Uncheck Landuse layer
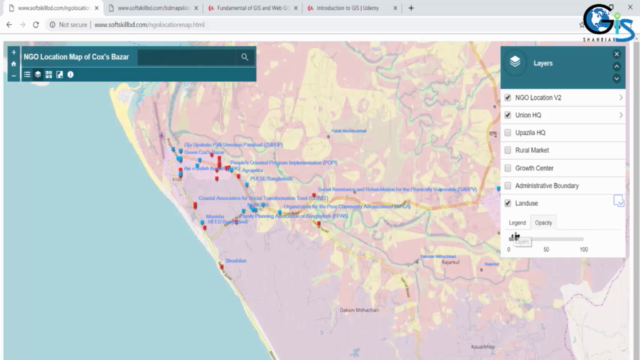640x360 pixels. click(x=508, y=203)
